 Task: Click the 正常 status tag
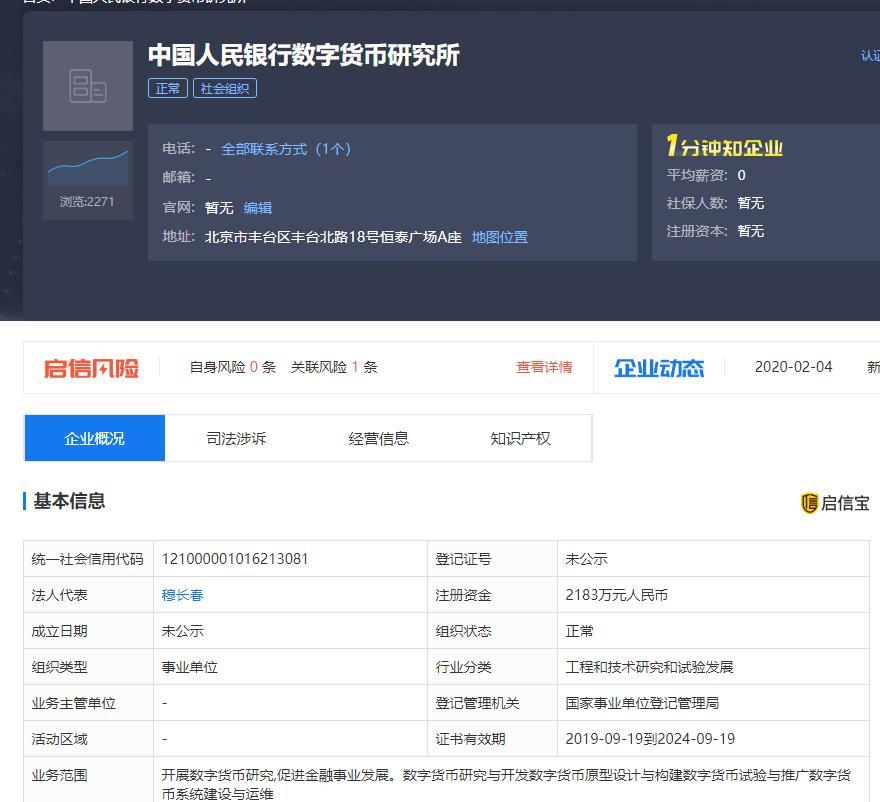(x=168, y=88)
